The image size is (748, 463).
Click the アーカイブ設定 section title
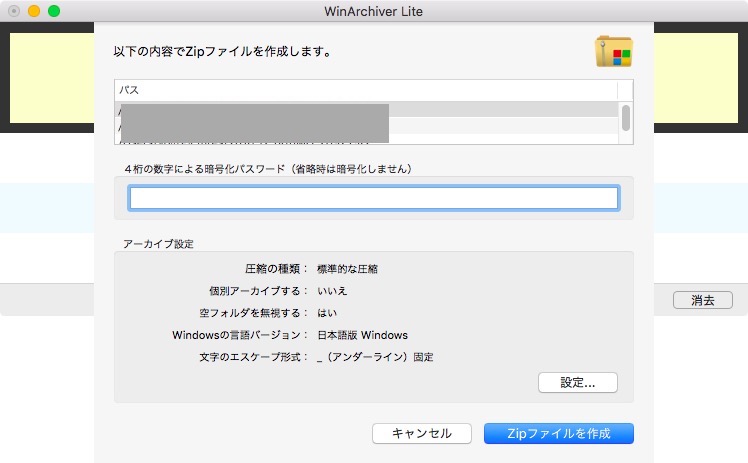point(158,244)
